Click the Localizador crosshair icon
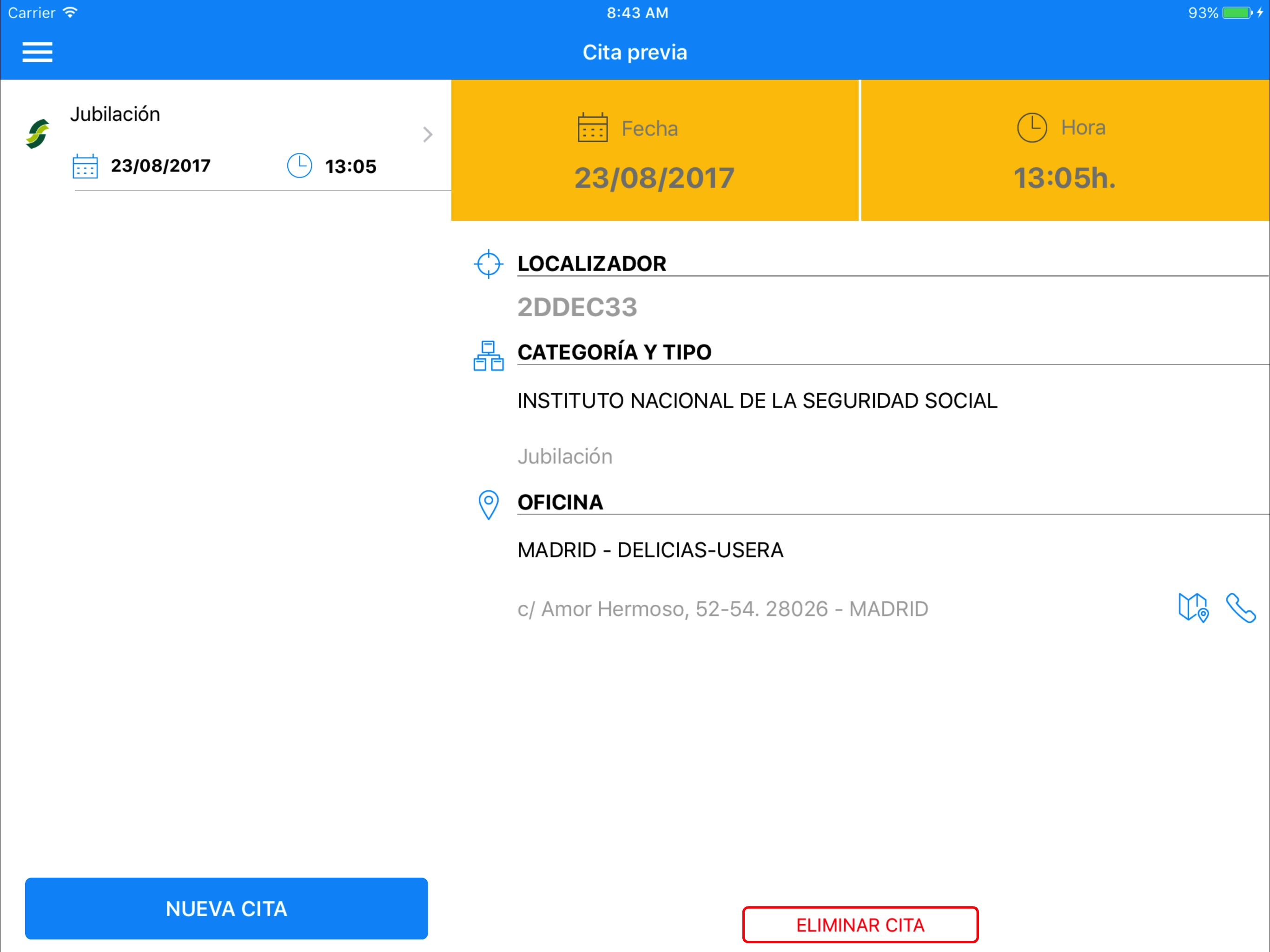 [x=489, y=264]
